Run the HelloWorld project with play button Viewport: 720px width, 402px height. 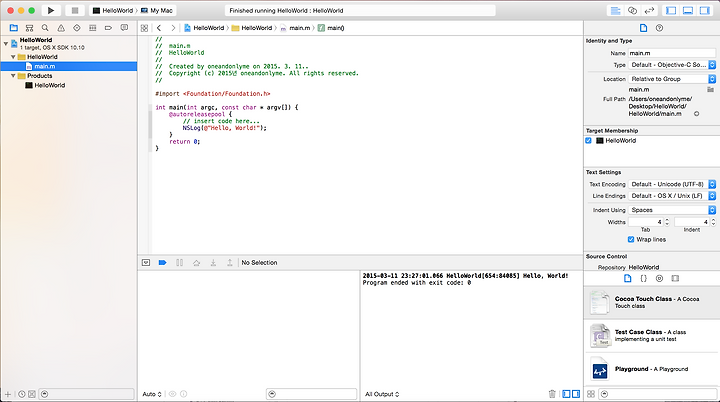[x=51, y=10]
